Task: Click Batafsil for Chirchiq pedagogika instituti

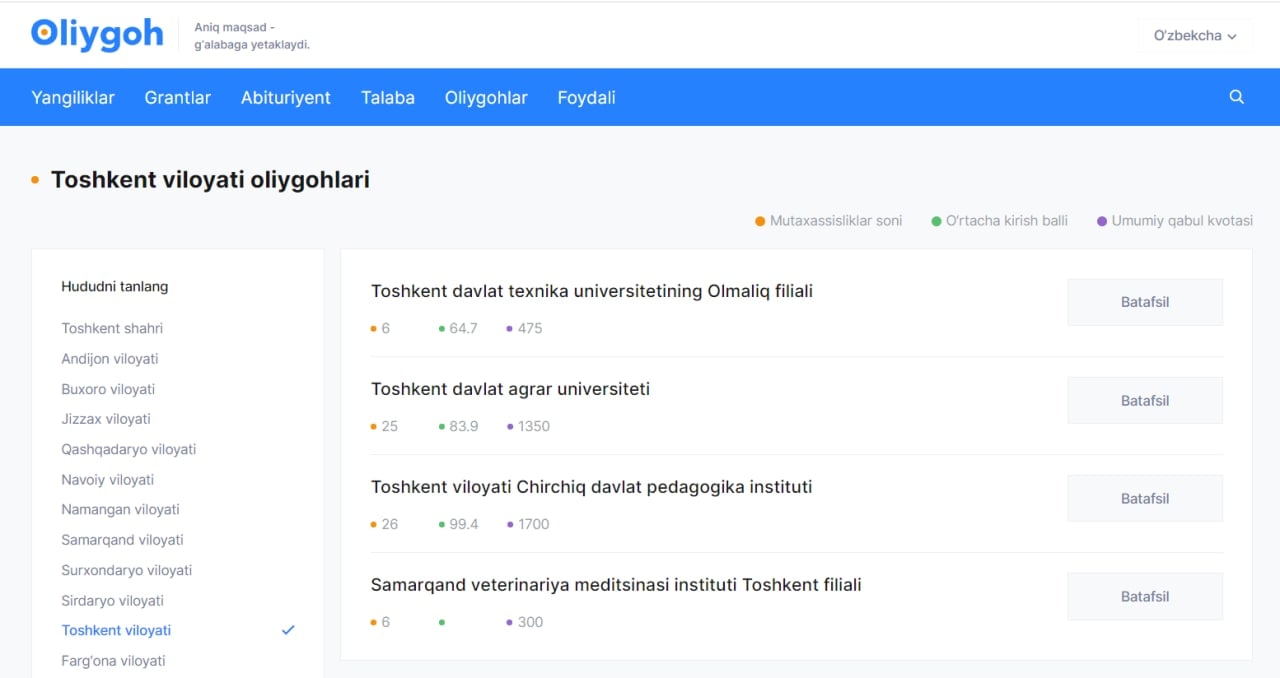Action: (x=1145, y=498)
